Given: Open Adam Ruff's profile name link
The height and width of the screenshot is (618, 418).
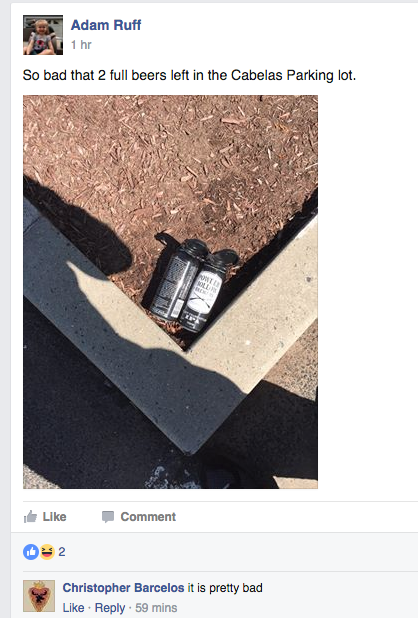Looking at the screenshot, I should click(106, 25).
